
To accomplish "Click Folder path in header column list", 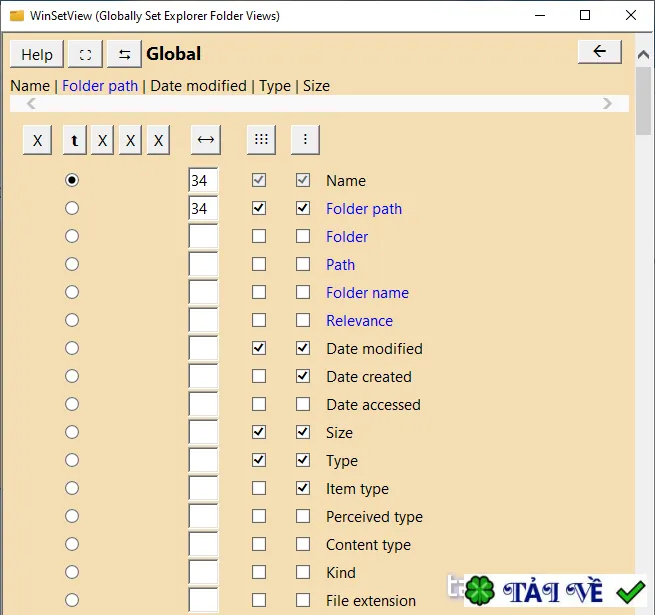I will tap(100, 86).
